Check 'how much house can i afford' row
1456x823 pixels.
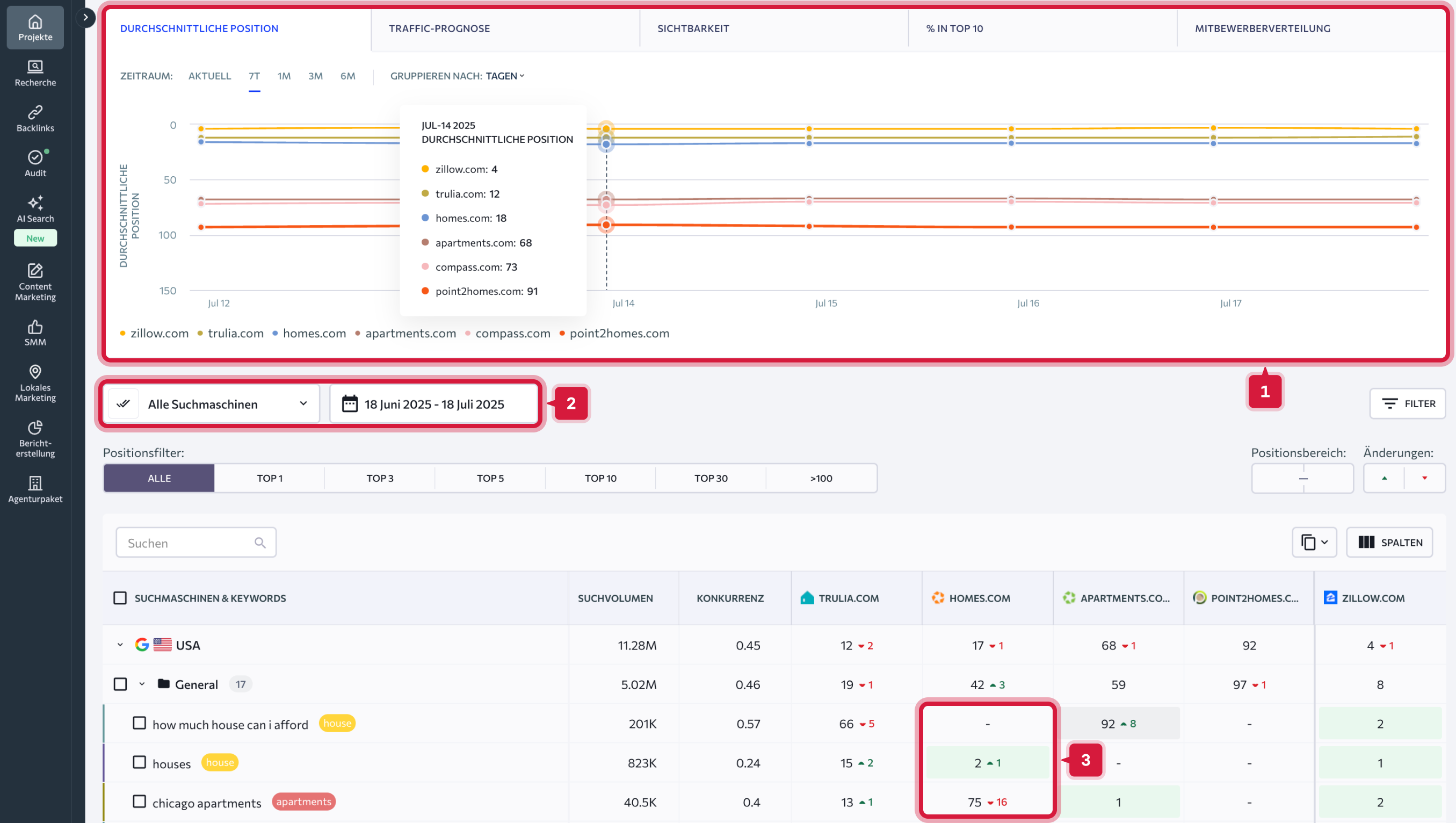(139, 723)
